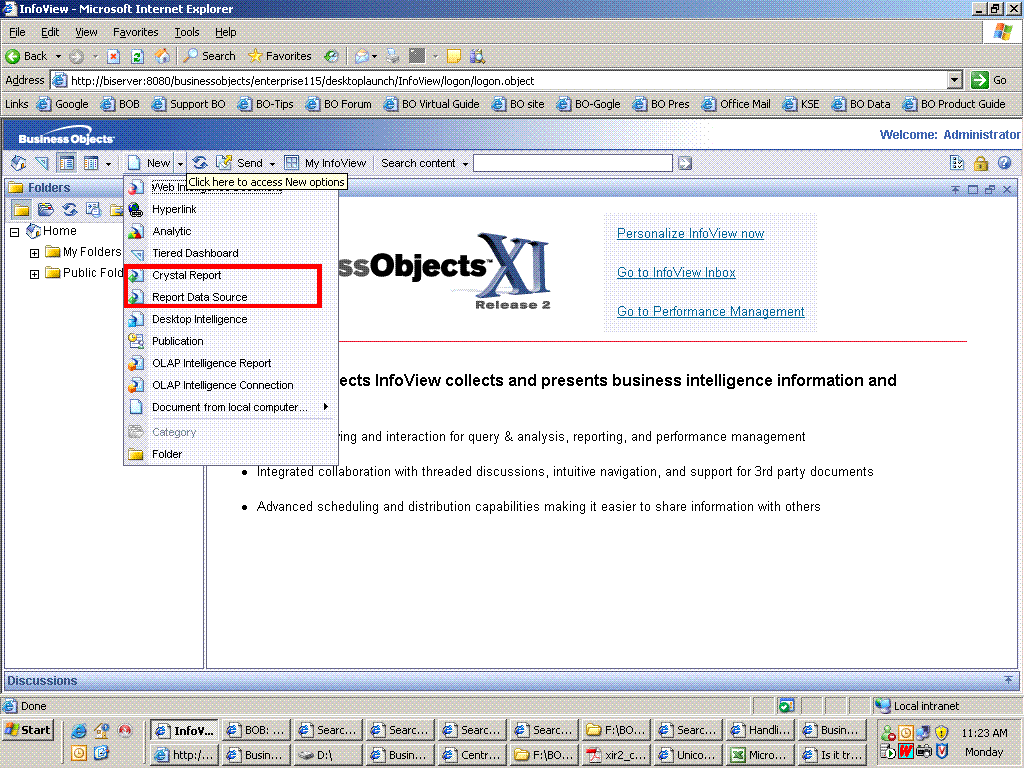The image size is (1024, 768).
Task: Click the list panel view icon
Action: click(x=91, y=163)
